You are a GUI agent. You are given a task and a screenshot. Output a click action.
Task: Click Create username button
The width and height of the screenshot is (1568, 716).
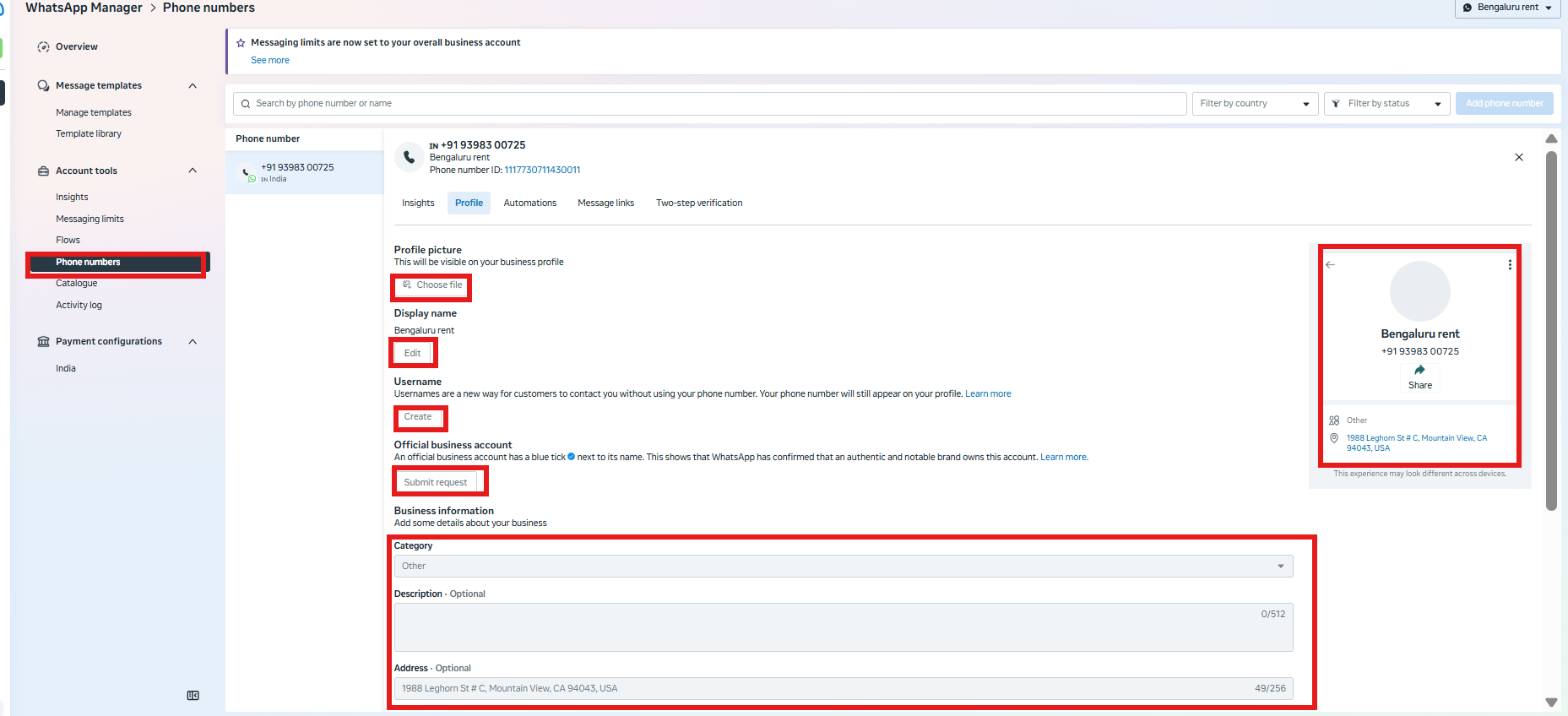click(x=418, y=417)
